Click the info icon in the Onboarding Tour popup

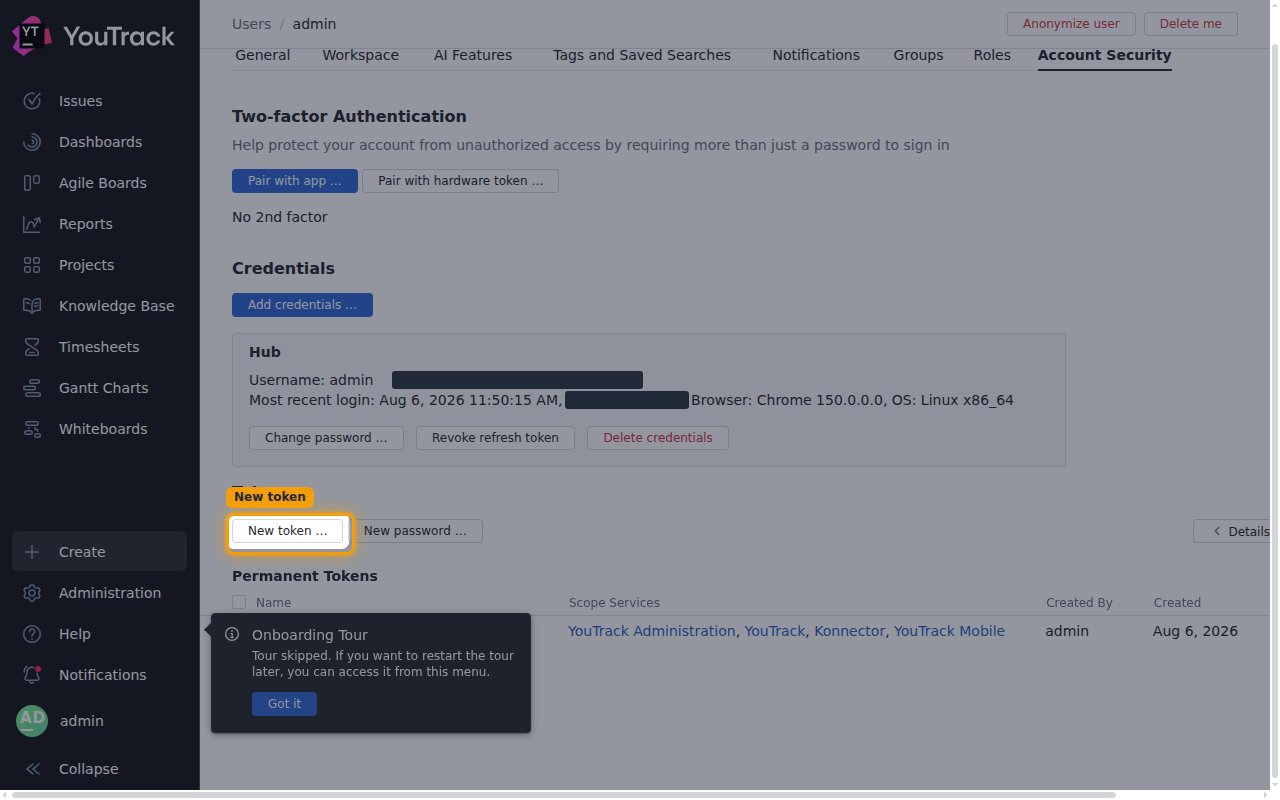(x=232, y=634)
